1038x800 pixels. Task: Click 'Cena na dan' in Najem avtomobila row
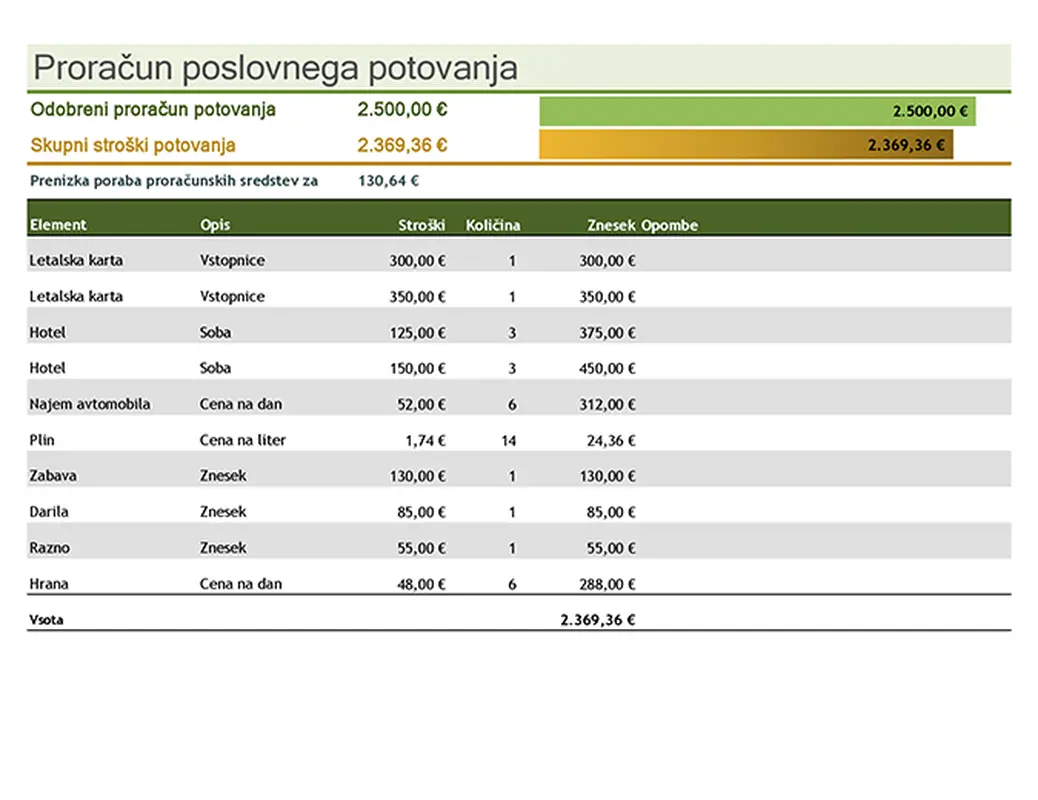[x=241, y=404]
